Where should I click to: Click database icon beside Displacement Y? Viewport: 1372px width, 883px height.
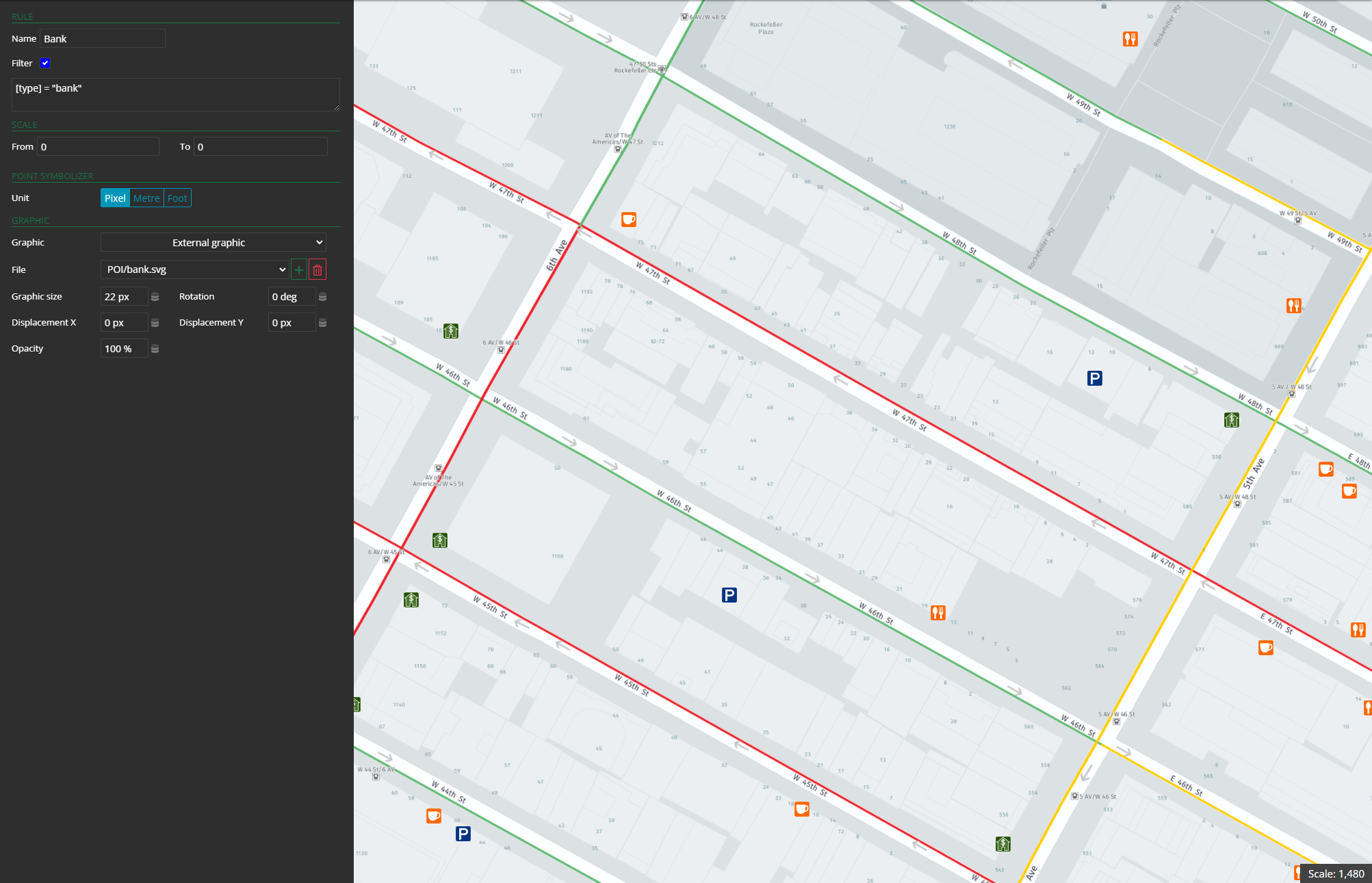click(x=323, y=323)
